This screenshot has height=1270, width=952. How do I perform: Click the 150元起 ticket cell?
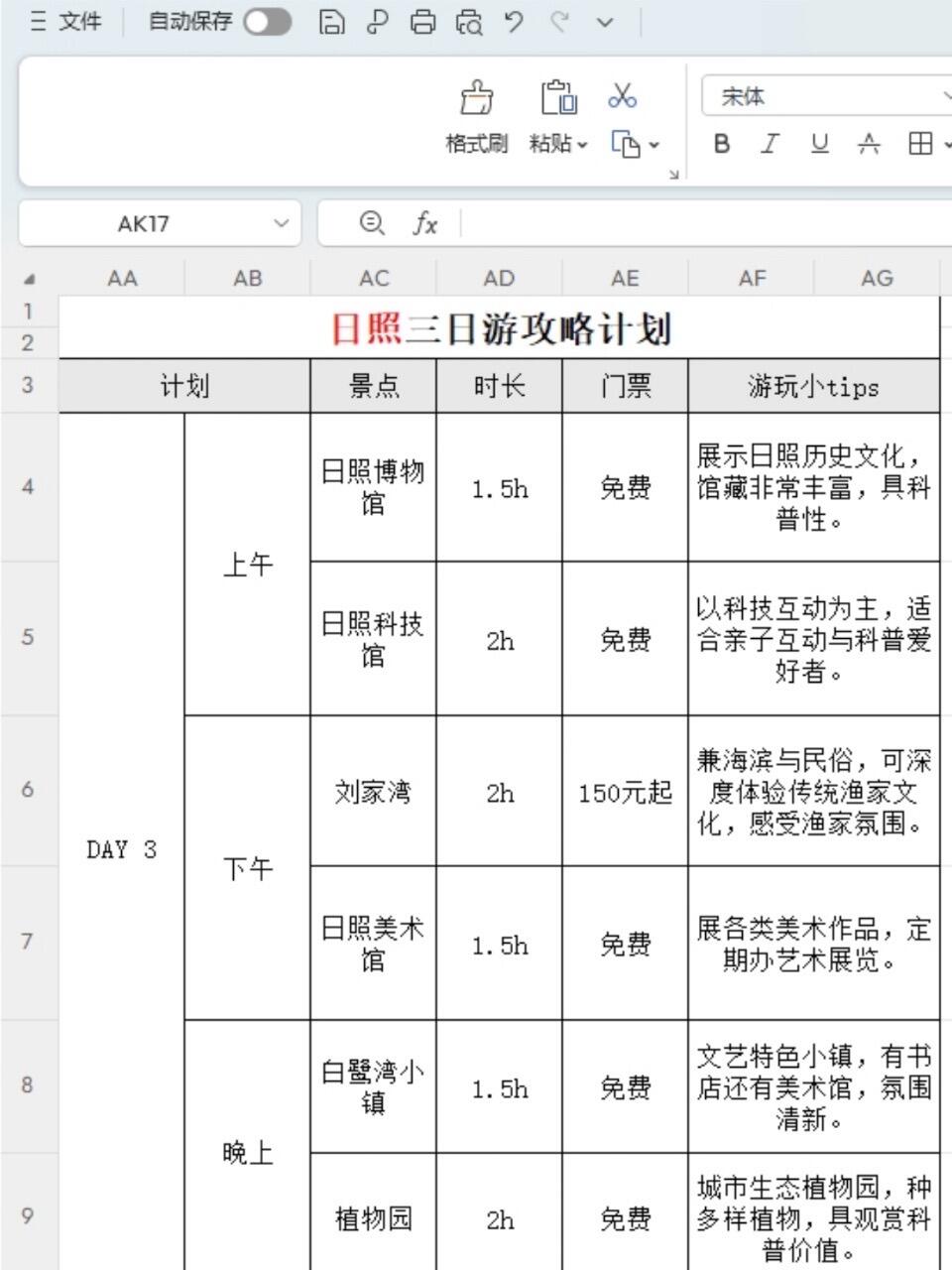626,792
